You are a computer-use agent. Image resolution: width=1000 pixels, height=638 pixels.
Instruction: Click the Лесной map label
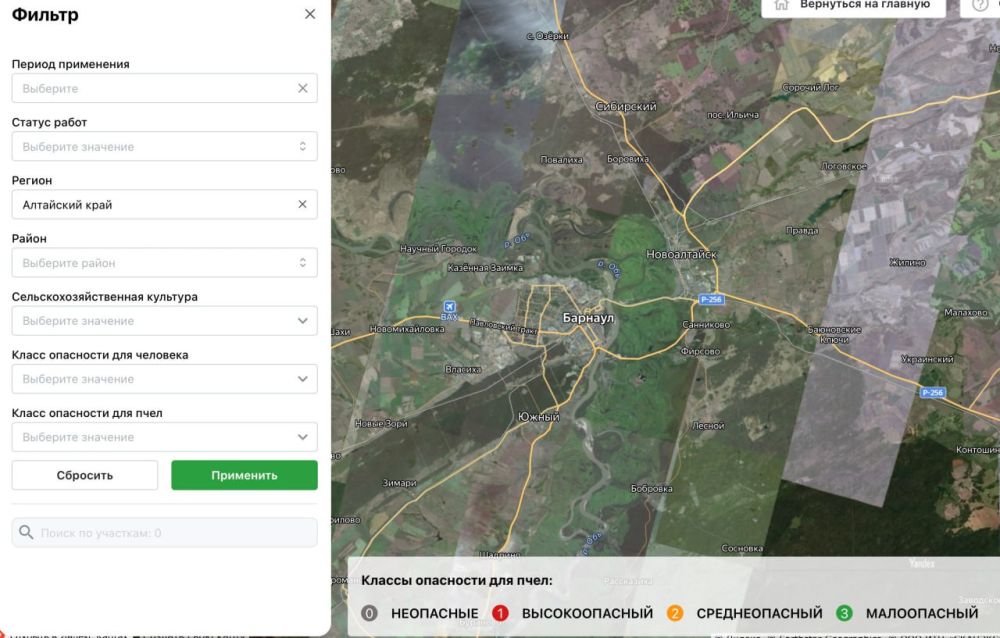(x=708, y=425)
